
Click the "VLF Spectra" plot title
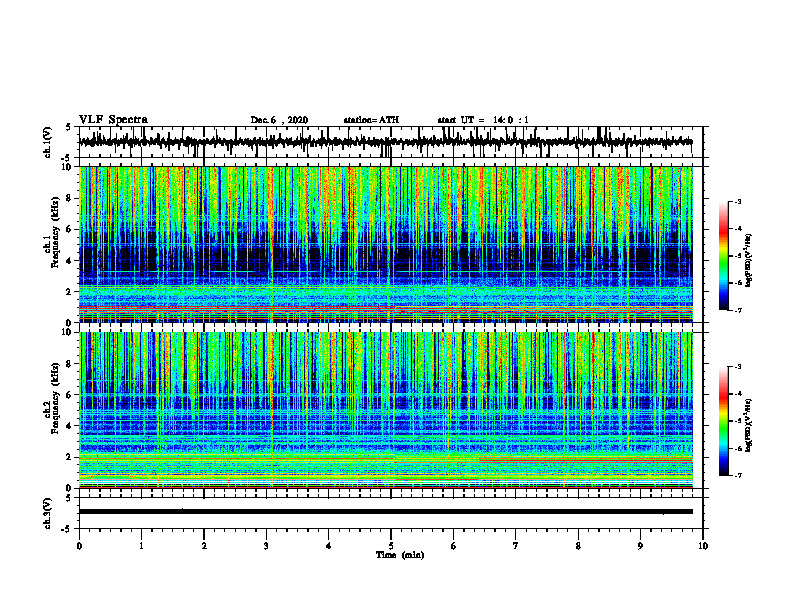click(113, 120)
